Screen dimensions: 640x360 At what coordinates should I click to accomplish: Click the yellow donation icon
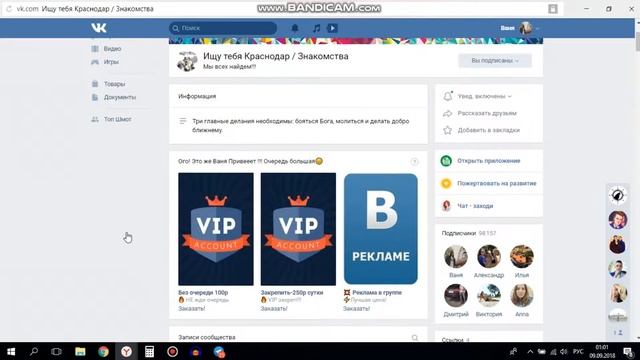(x=446, y=183)
